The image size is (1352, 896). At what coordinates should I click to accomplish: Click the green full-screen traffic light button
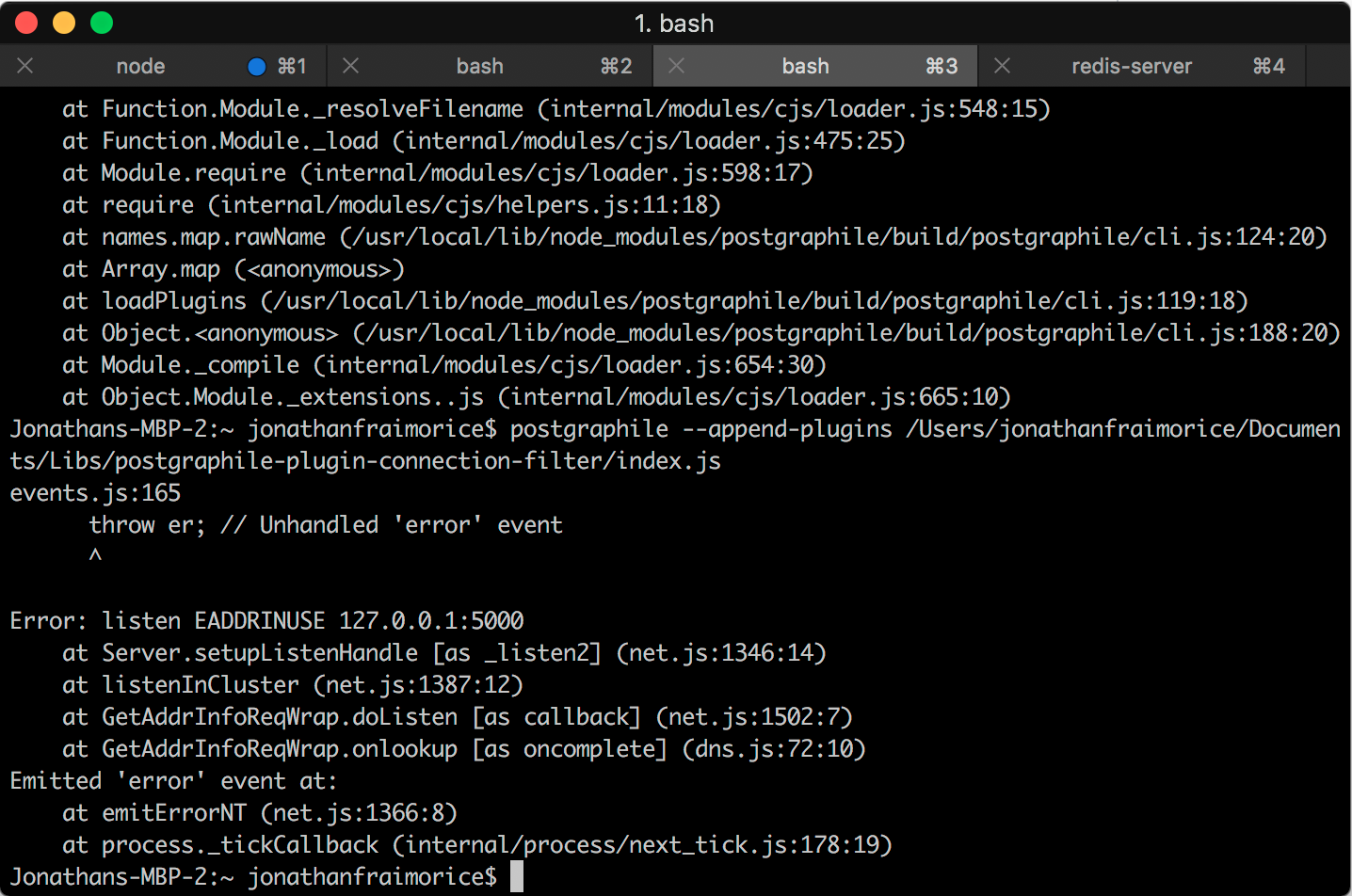coord(102,23)
